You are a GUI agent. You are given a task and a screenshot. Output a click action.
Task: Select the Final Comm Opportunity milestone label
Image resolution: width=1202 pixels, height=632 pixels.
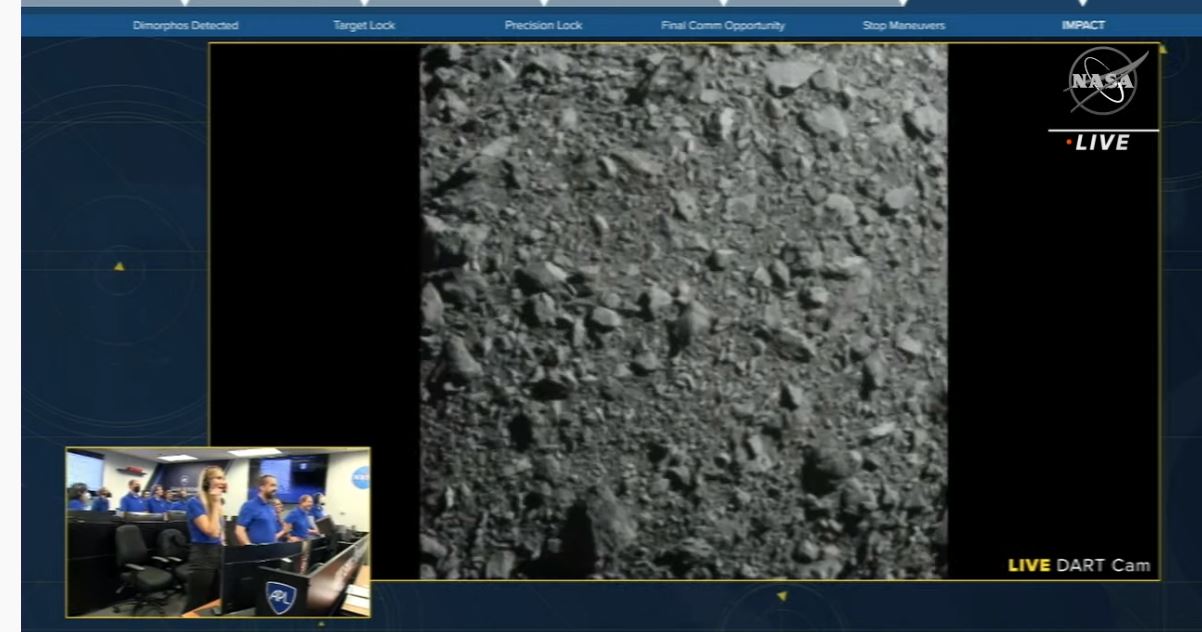click(723, 25)
